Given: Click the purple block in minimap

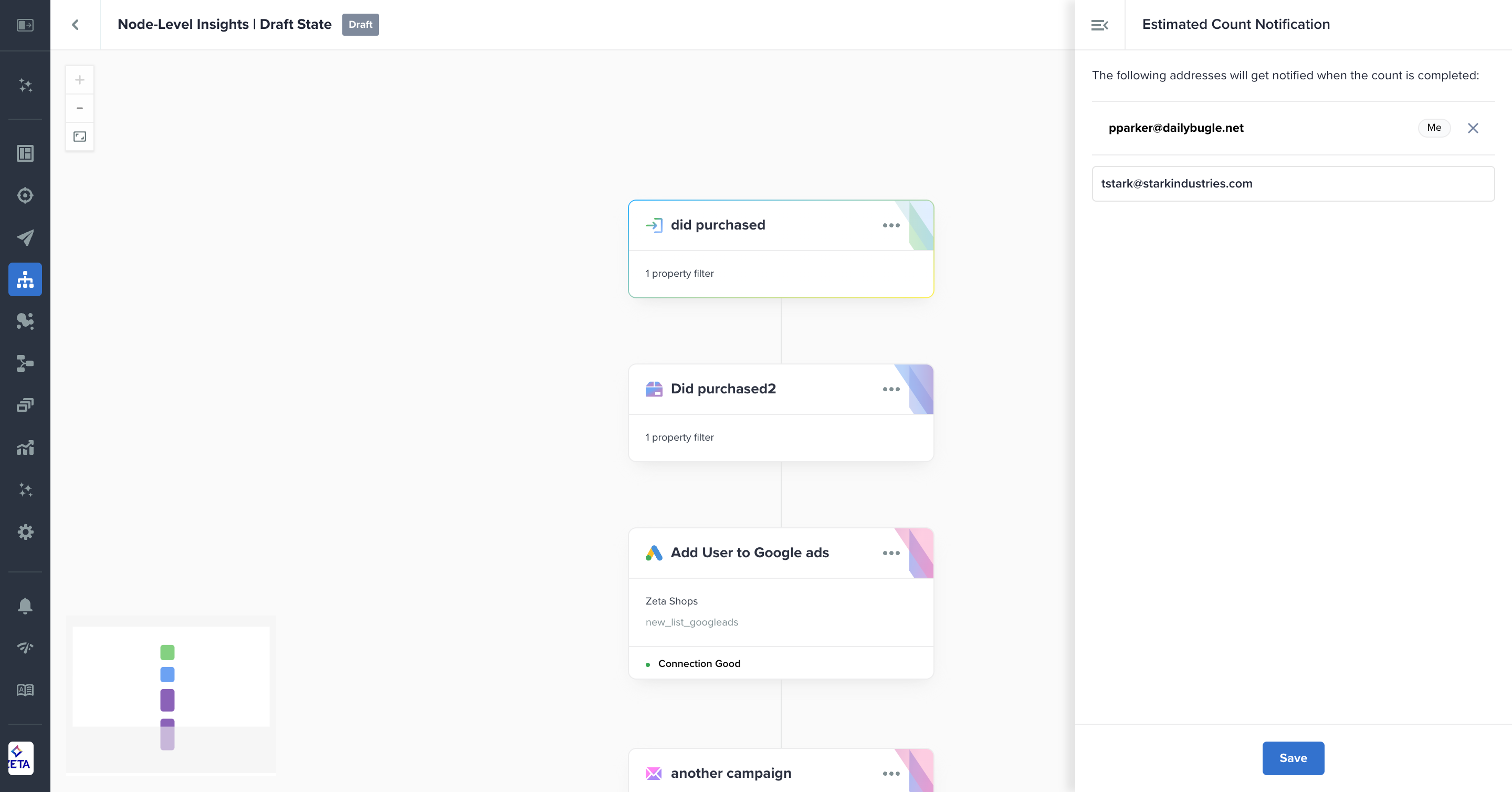Looking at the screenshot, I should [167, 700].
